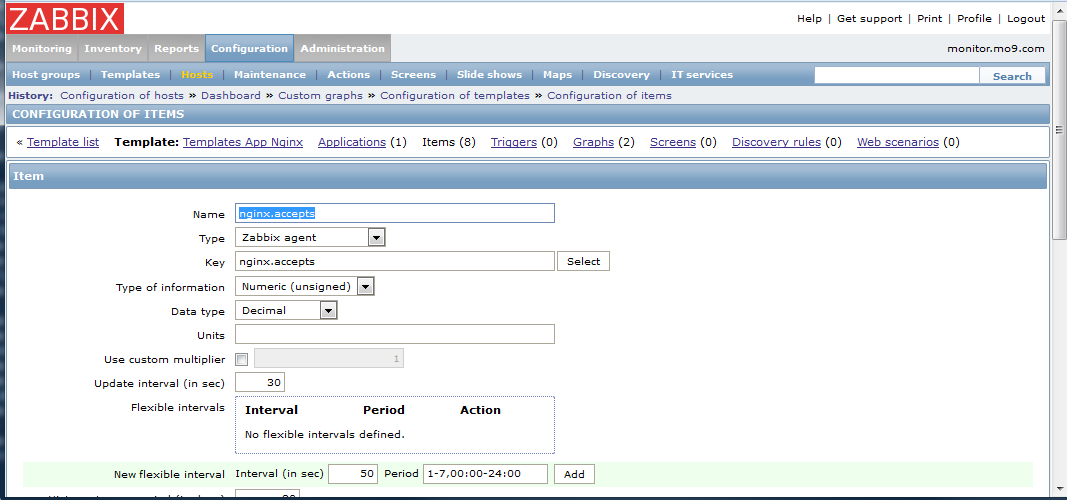Click the Period input field

485,474
